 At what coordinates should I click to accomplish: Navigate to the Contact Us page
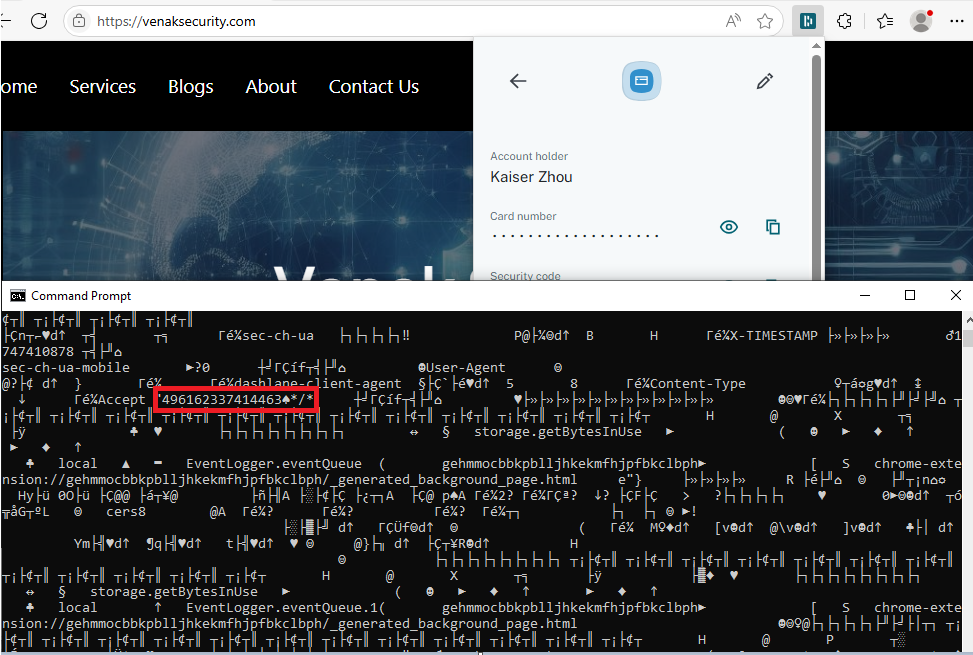point(373,87)
